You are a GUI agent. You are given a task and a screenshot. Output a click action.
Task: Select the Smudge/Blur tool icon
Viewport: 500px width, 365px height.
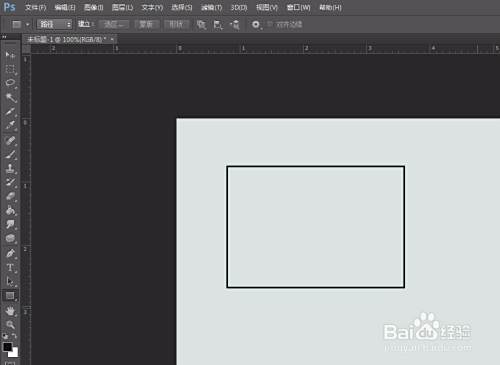pos(10,224)
